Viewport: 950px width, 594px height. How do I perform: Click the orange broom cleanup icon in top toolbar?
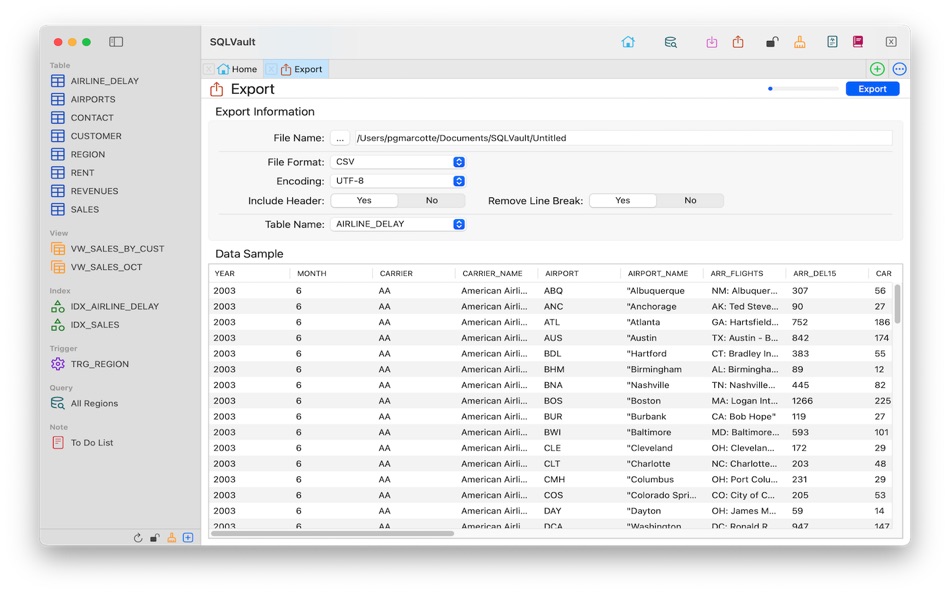point(800,42)
